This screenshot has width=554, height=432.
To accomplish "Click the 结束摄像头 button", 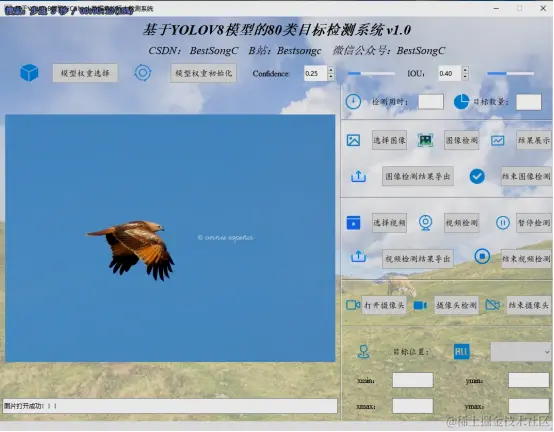I will 529,305.
